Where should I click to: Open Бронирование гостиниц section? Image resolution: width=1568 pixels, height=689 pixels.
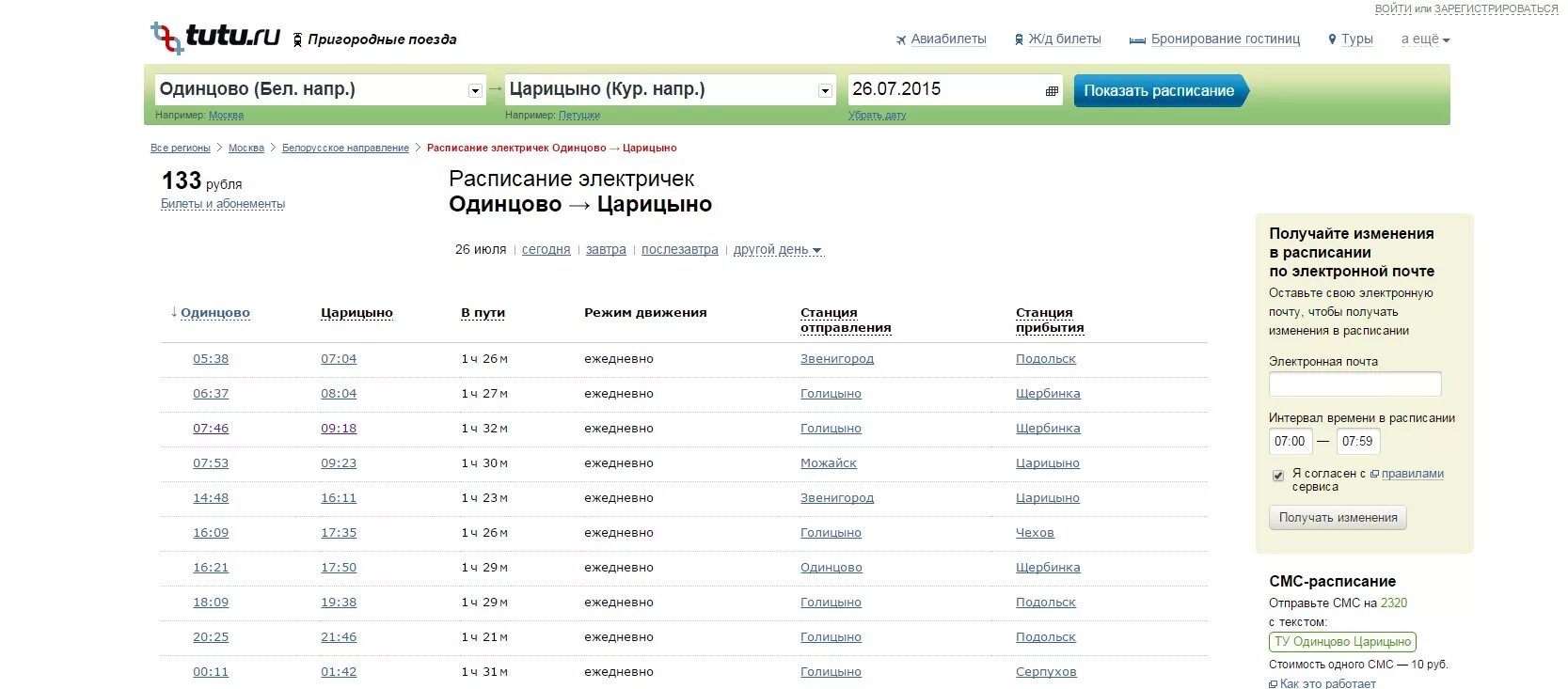(x=1214, y=39)
